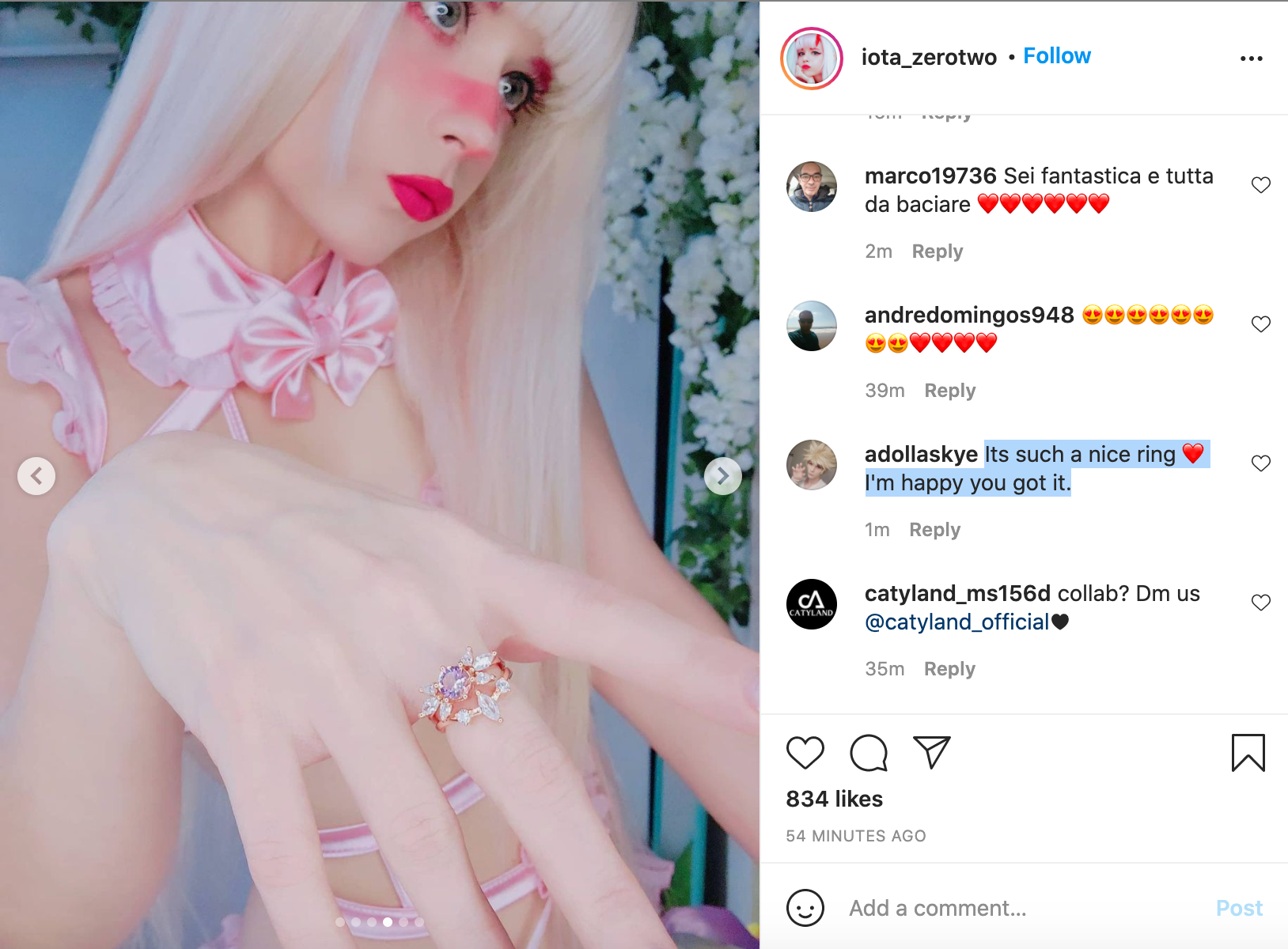Open the three-dot more options menu
Screen dimensions: 1288x949
[1251, 59]
